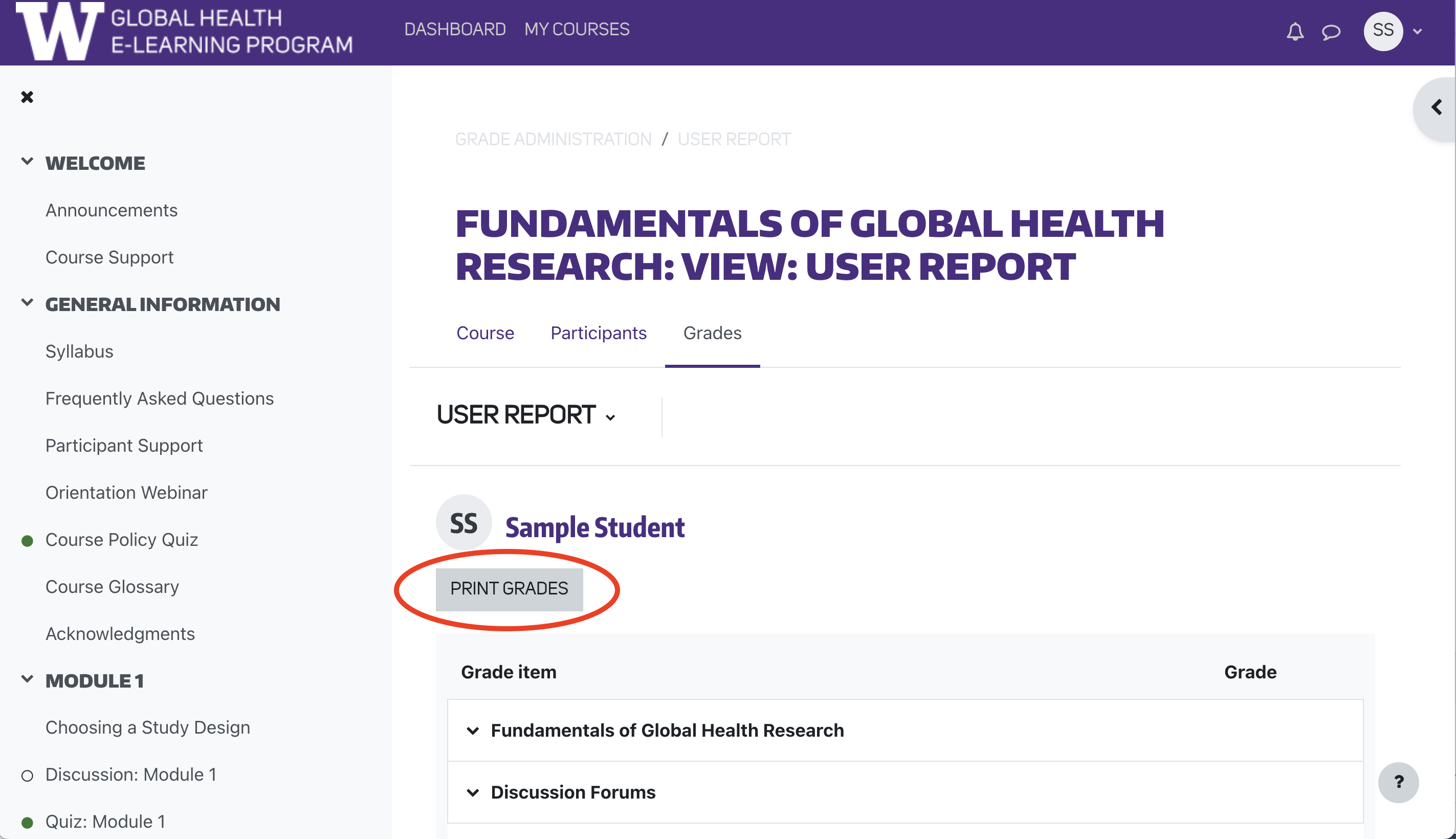The image size is (1456, 839).
Task: Switch to the Participants tab
Action: pyautogui.click(x=599, y=333)
